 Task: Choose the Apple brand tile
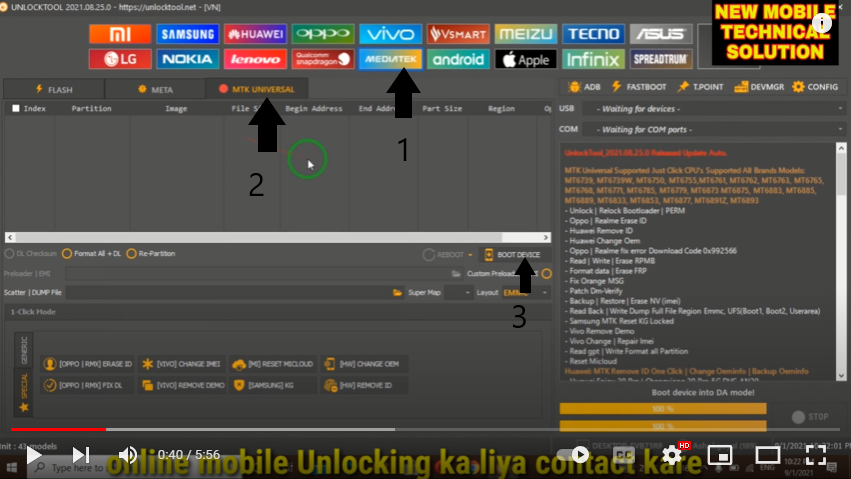(525, 59)
